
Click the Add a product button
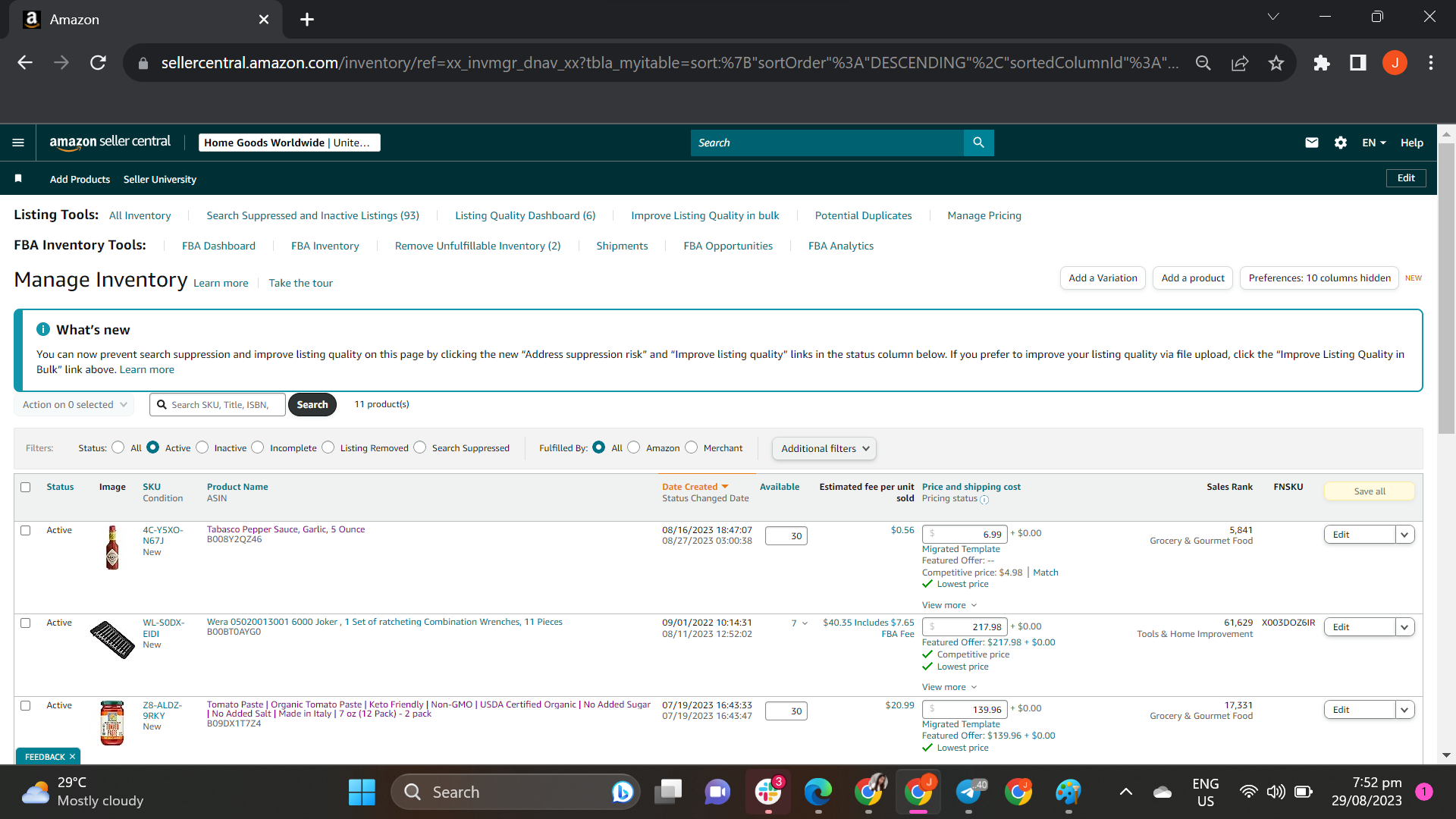tap(1193, 278)
